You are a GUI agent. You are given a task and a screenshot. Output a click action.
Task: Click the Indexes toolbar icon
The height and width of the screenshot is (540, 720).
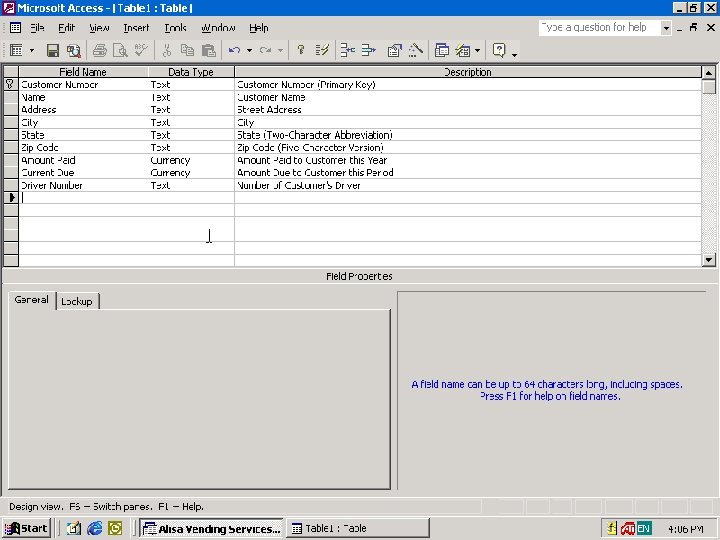pos(322,50)
